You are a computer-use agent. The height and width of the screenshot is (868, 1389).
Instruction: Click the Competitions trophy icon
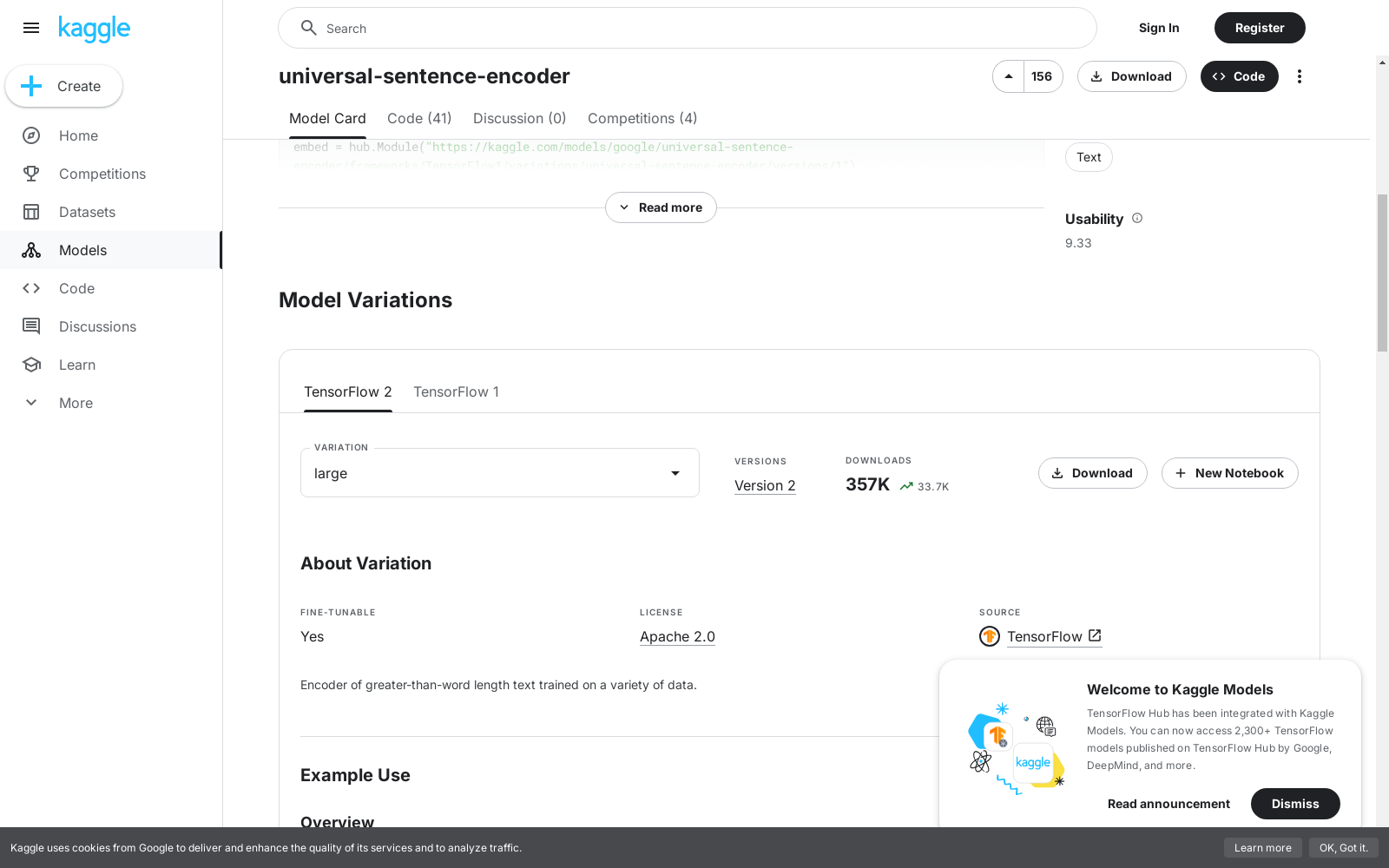pos(31,174)
